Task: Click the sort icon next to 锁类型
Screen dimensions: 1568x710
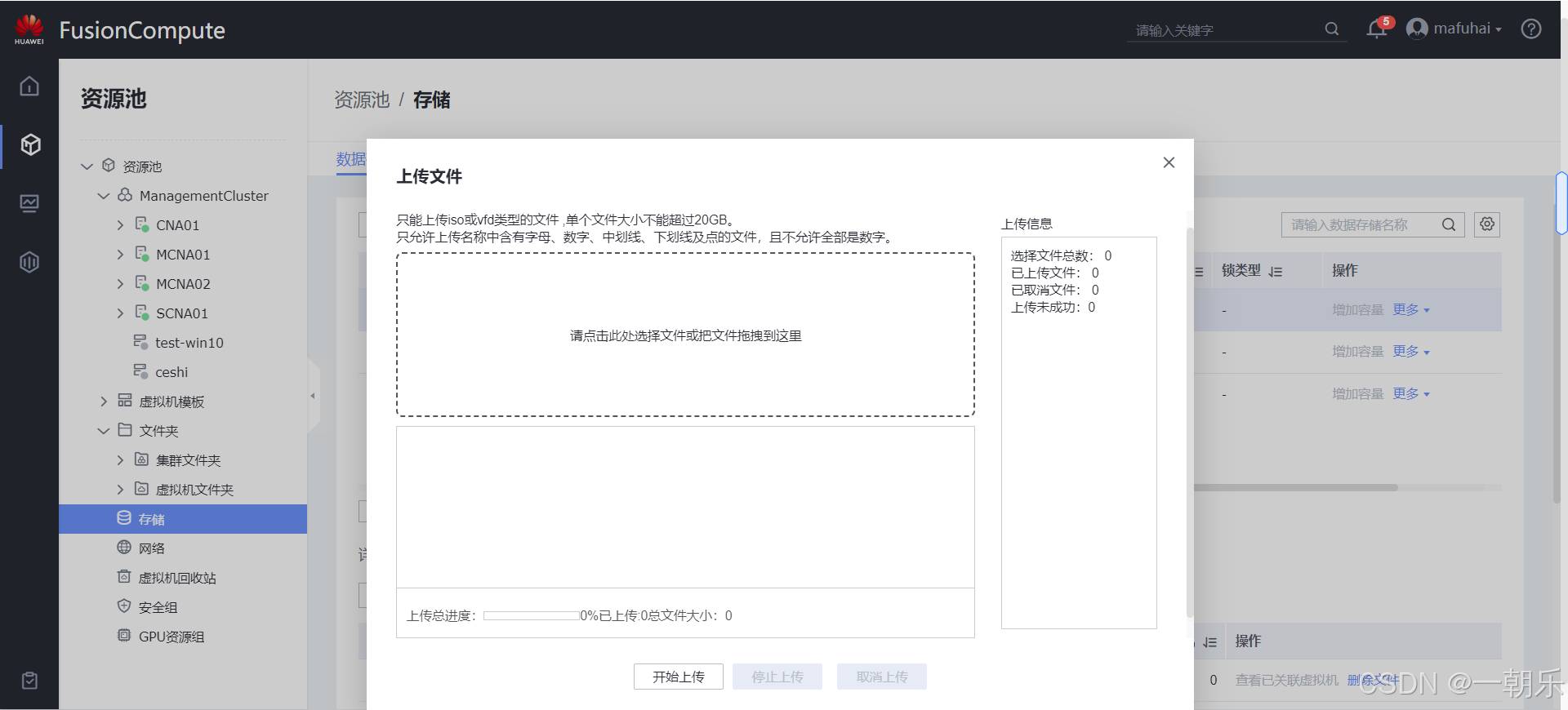Action: pos(1276,272)
